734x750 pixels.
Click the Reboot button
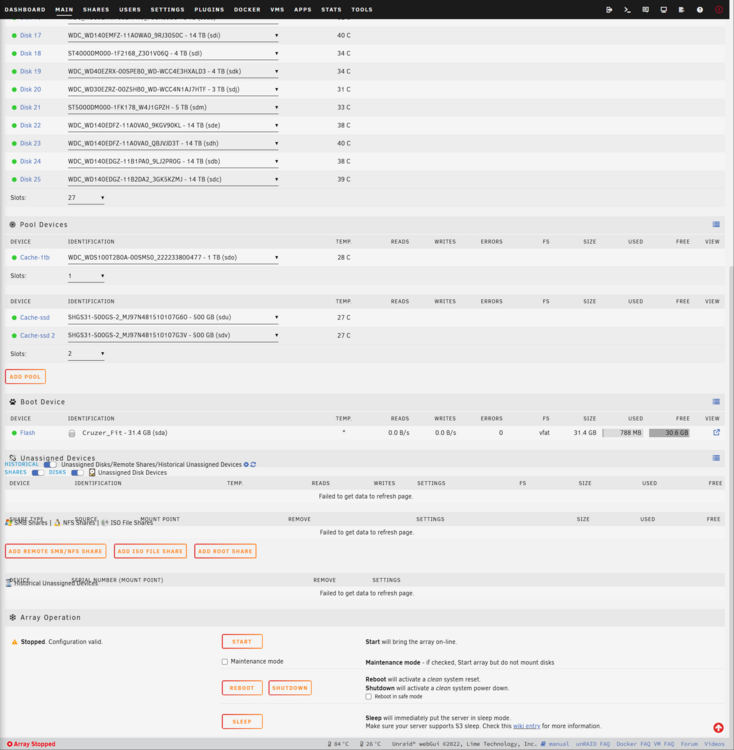pos(242,688)
